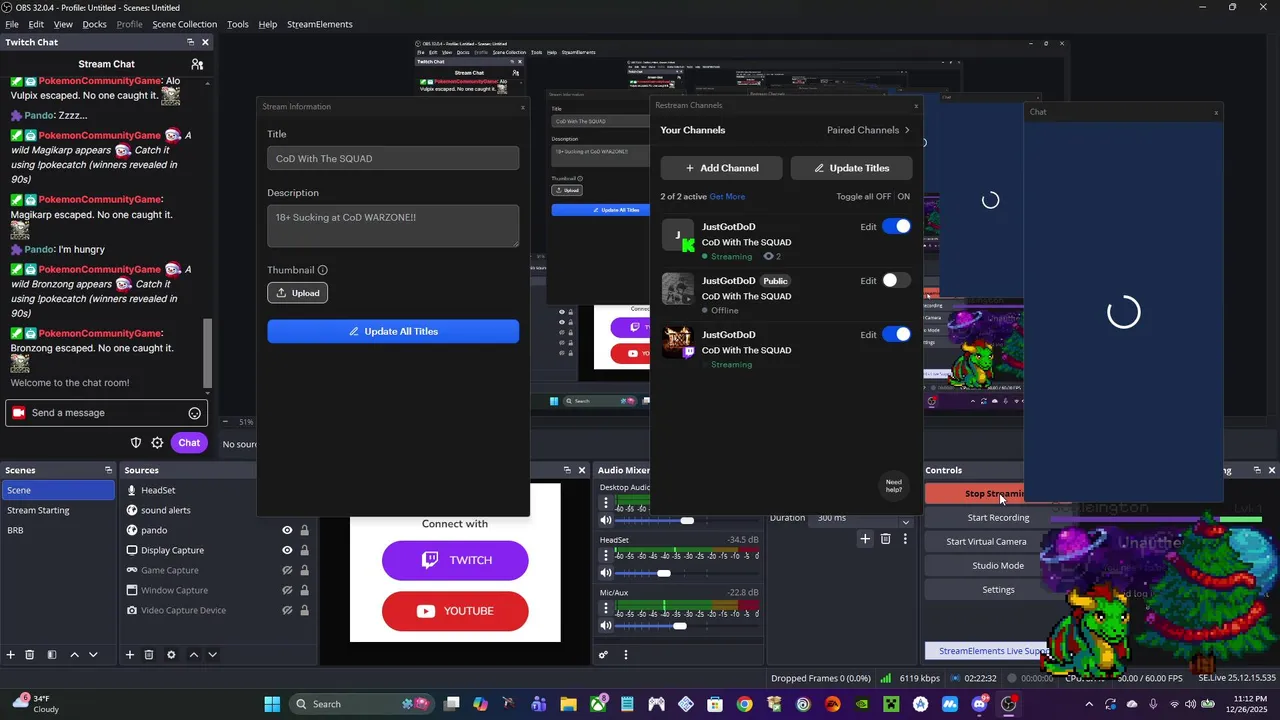Expand Paired Channels chevron

[x=907, y=130]
